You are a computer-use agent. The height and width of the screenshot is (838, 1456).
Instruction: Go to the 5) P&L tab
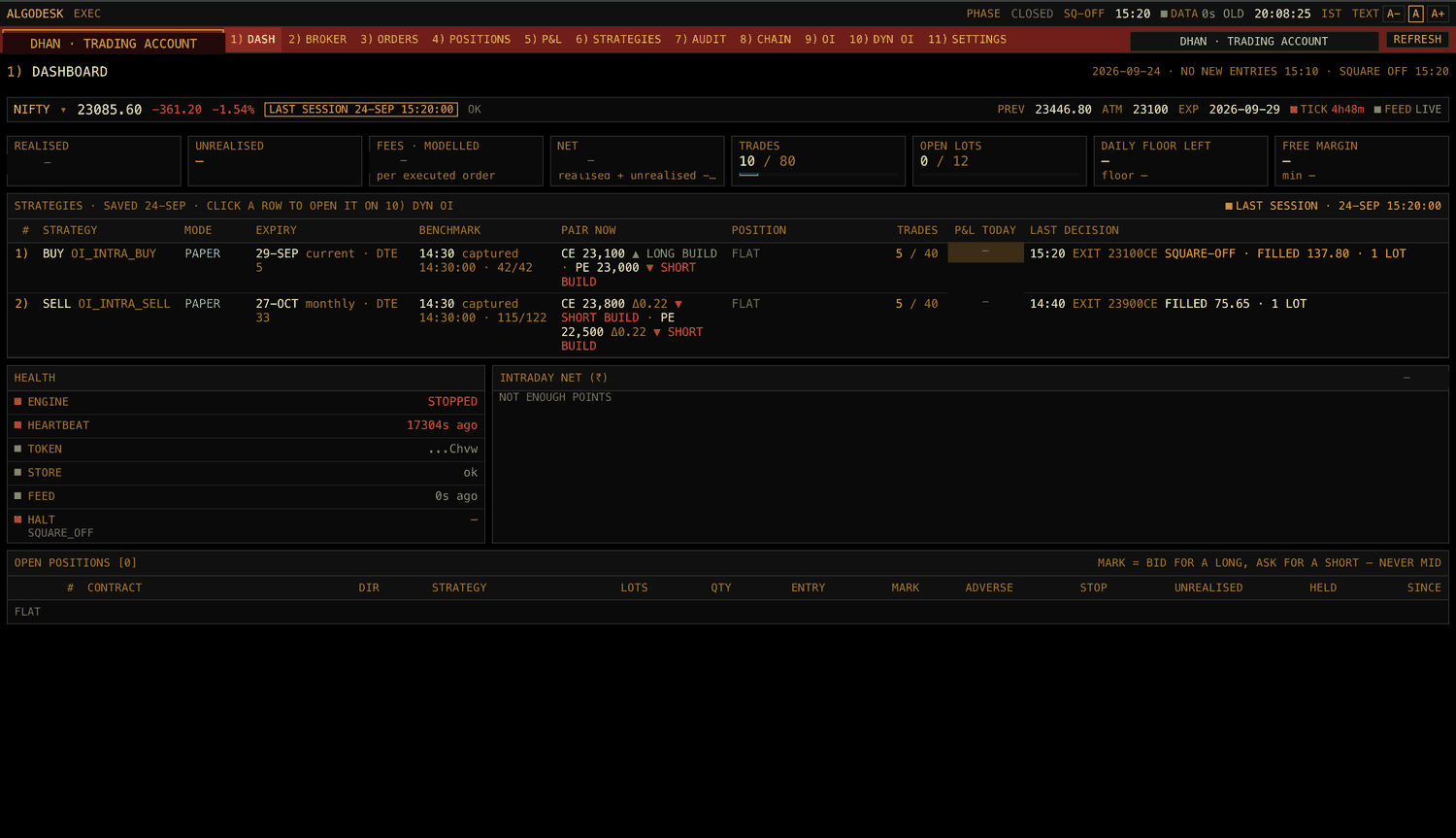(543, 40)
